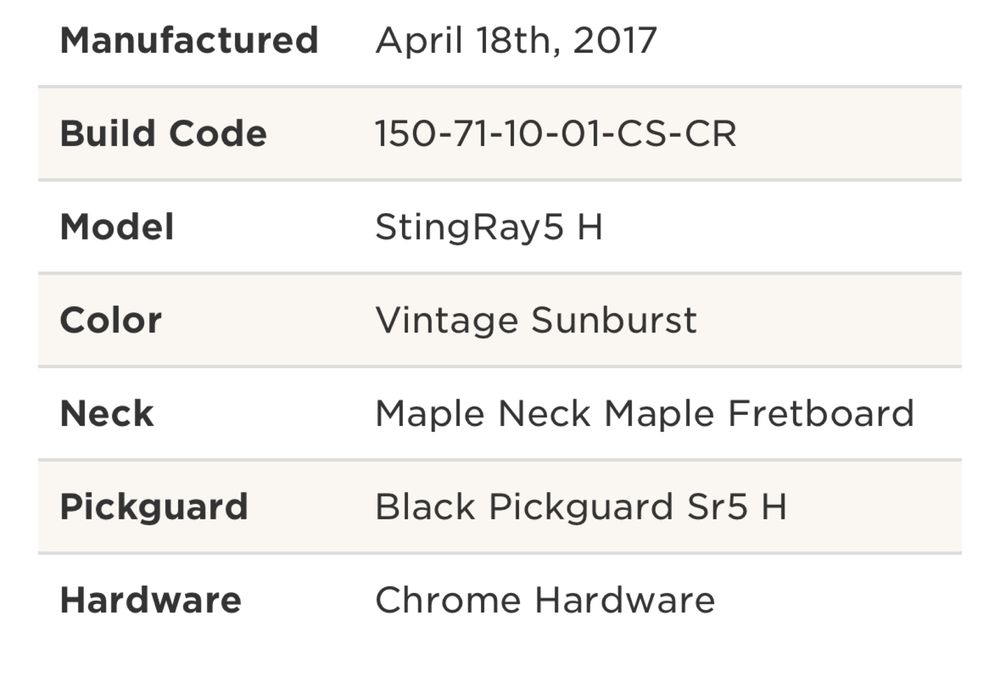Click the word Sunburst
1000x674 pixels.
click(614, 320)
